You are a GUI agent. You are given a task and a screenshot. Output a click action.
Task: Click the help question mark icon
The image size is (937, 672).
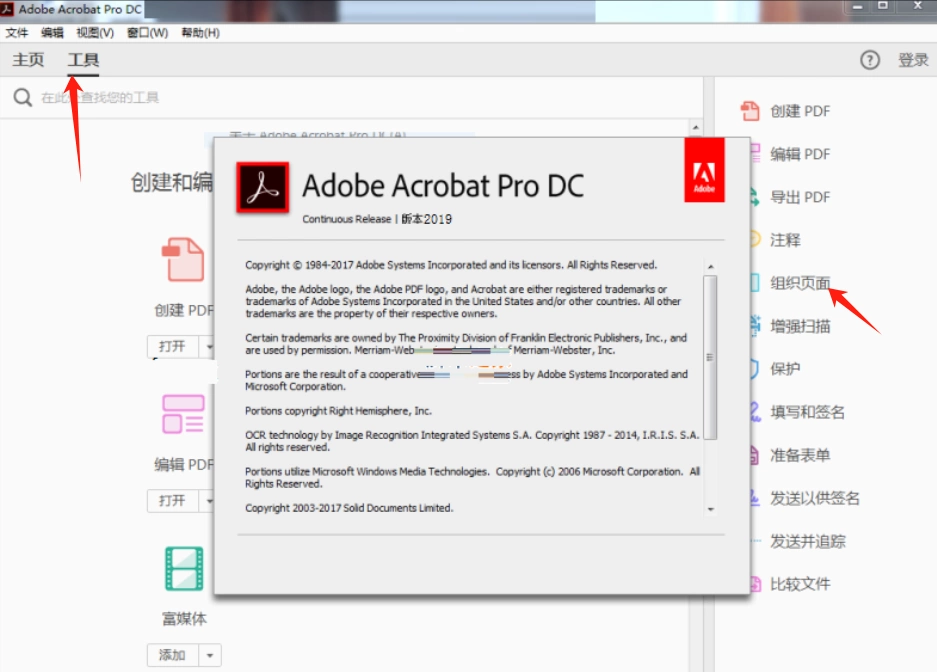tap(869, 60)
